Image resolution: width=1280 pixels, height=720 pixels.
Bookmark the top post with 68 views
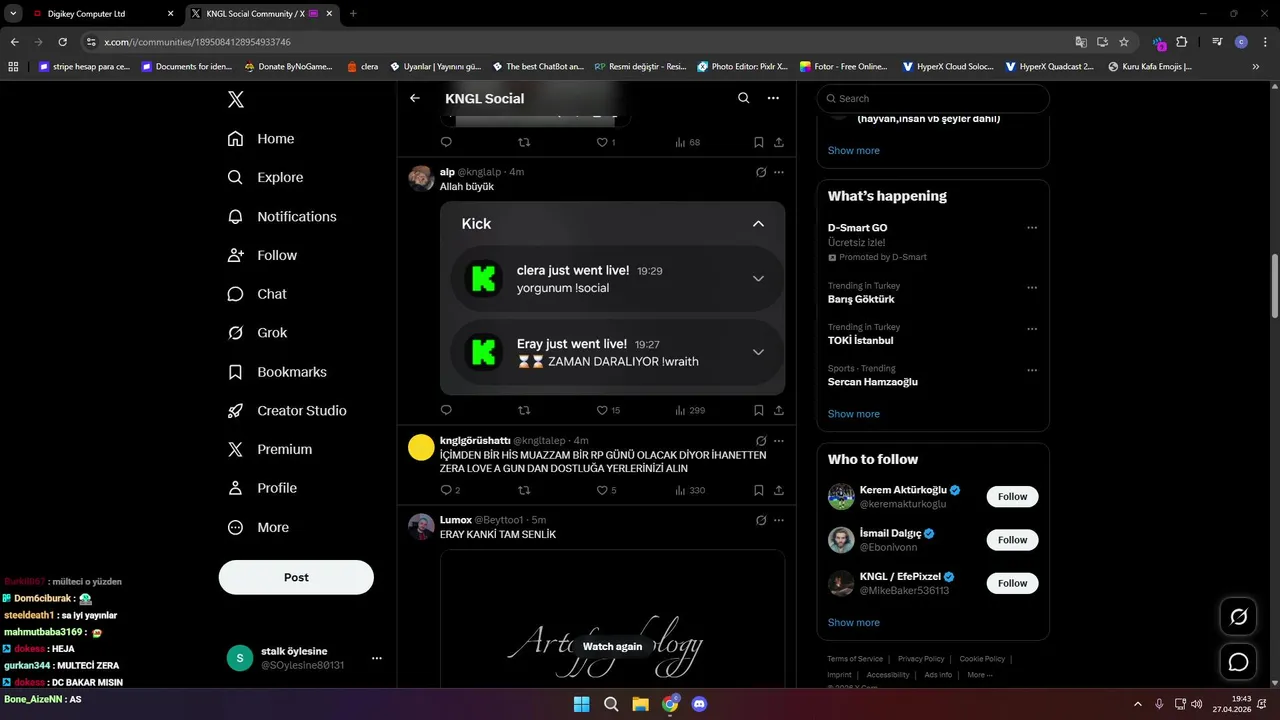[759, 142]
